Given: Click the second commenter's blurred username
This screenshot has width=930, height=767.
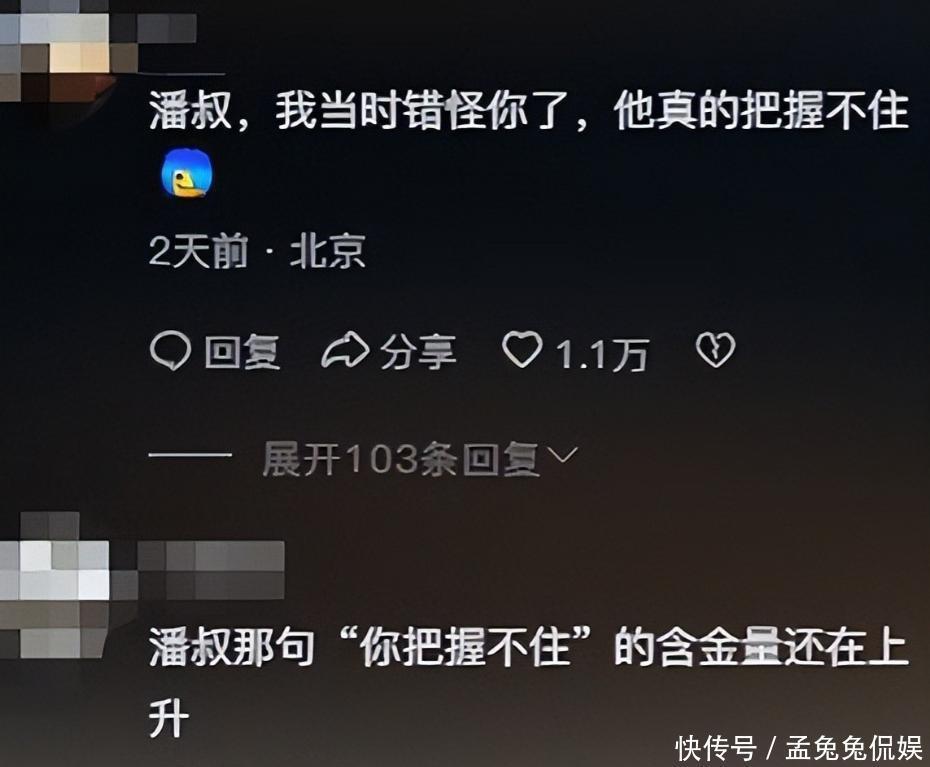Looking at the screenshot, I should point(211,569).
